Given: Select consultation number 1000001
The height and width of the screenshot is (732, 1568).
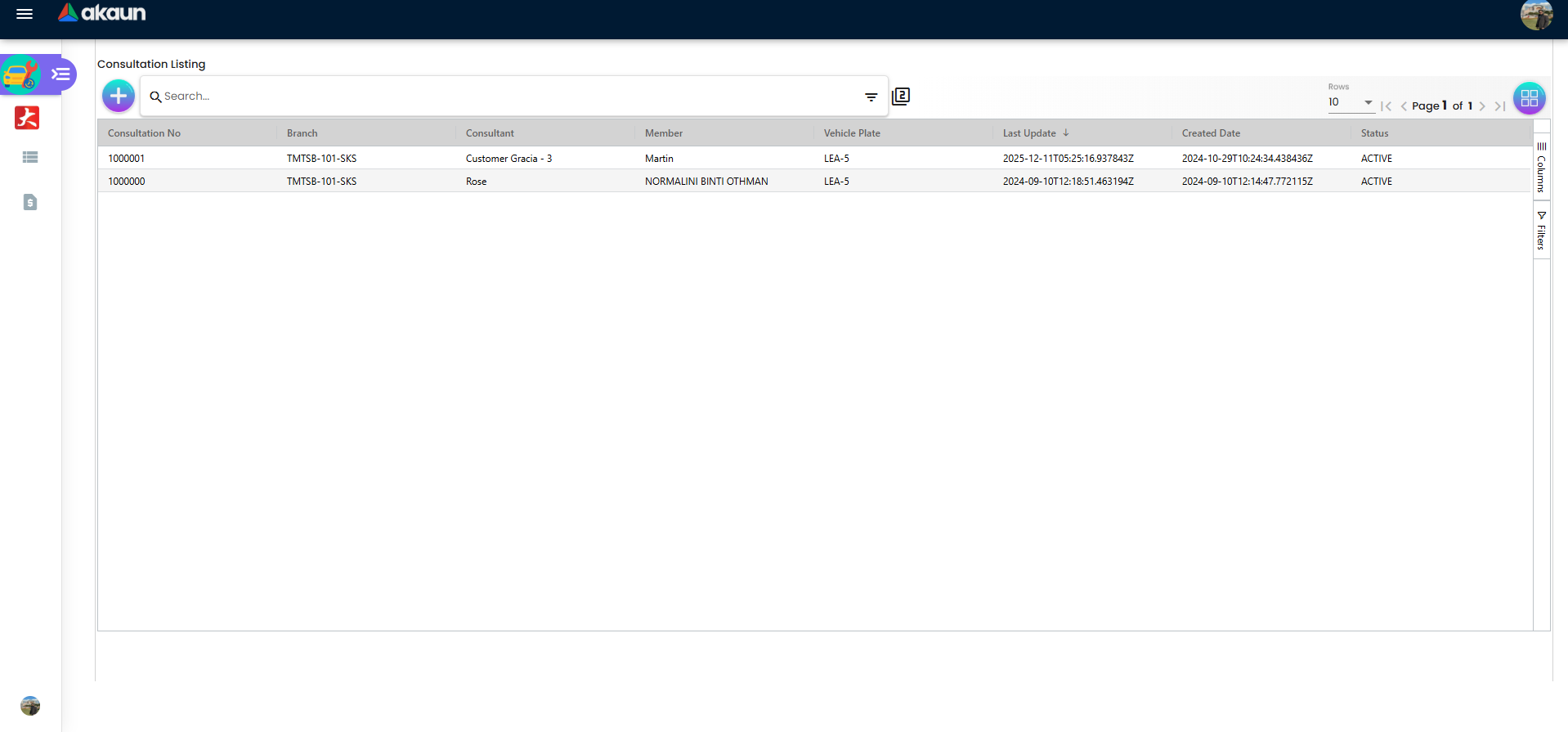Looking at the screenshot, I should [126, 159].
